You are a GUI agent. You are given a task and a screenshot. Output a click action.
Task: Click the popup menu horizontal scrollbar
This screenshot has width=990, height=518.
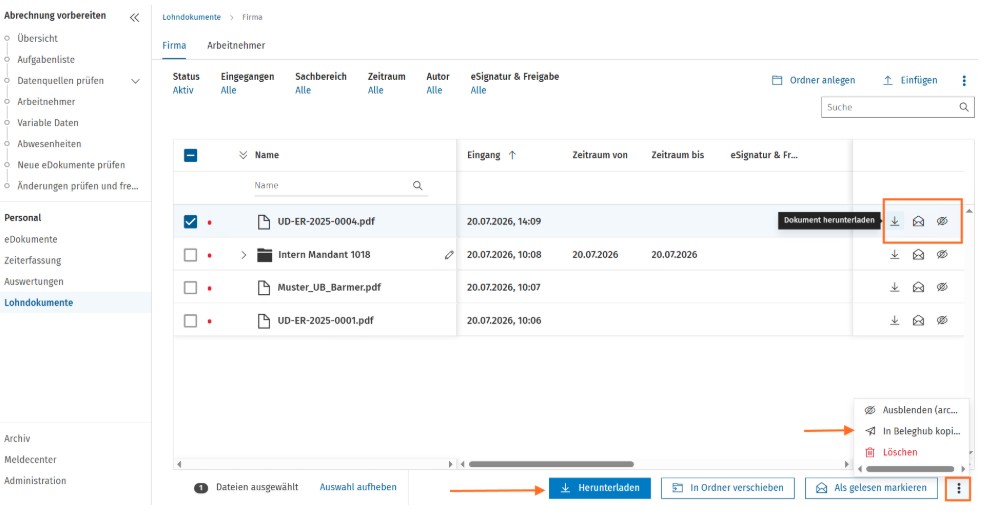click(x=910, y=469)
